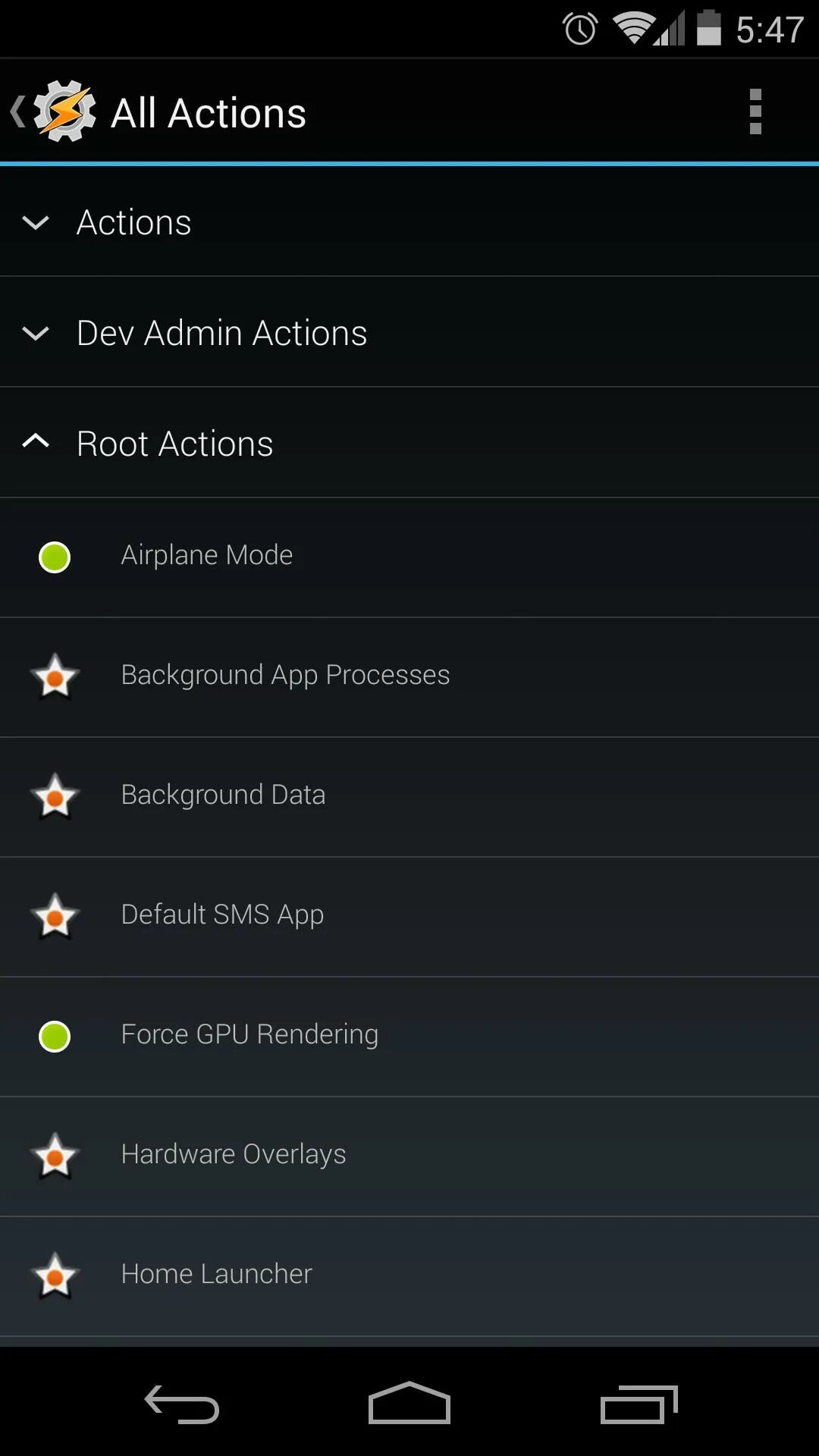Open the Default SMS App action
This screenshot has height=1456, width=819.
[x=222, y=915]
